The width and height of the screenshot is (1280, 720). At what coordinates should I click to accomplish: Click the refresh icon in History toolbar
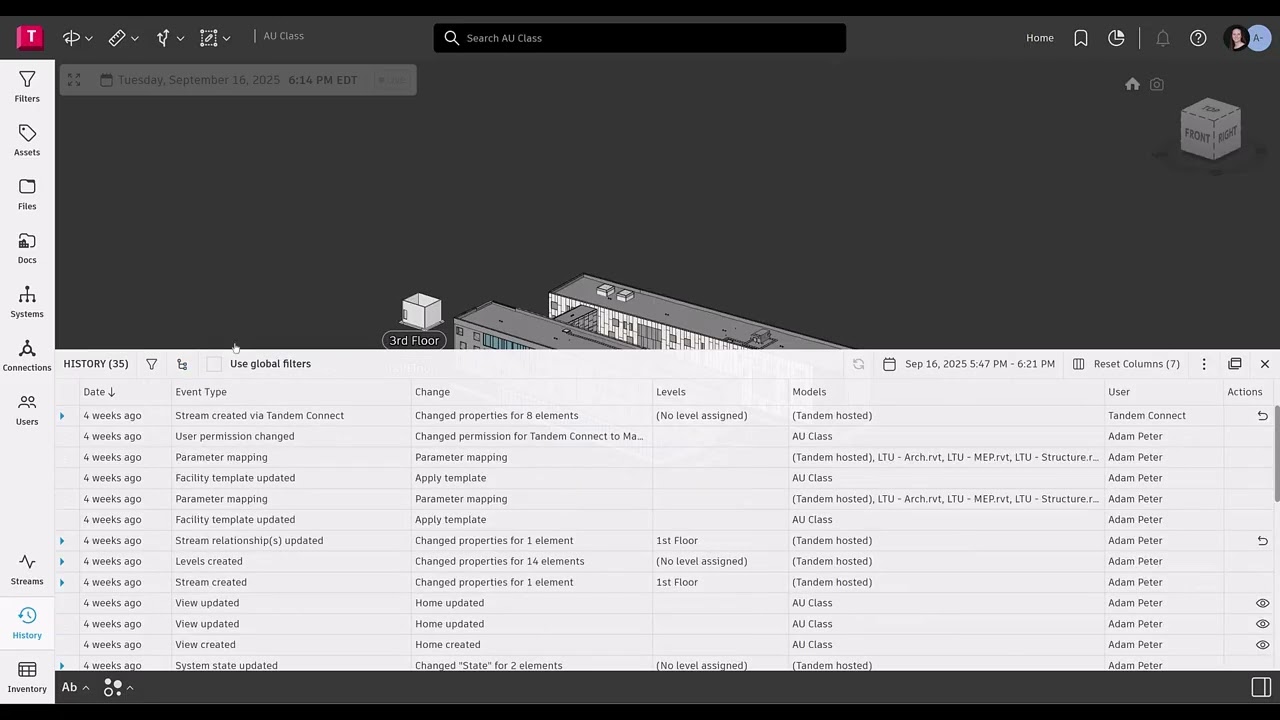tap(858, 364)
